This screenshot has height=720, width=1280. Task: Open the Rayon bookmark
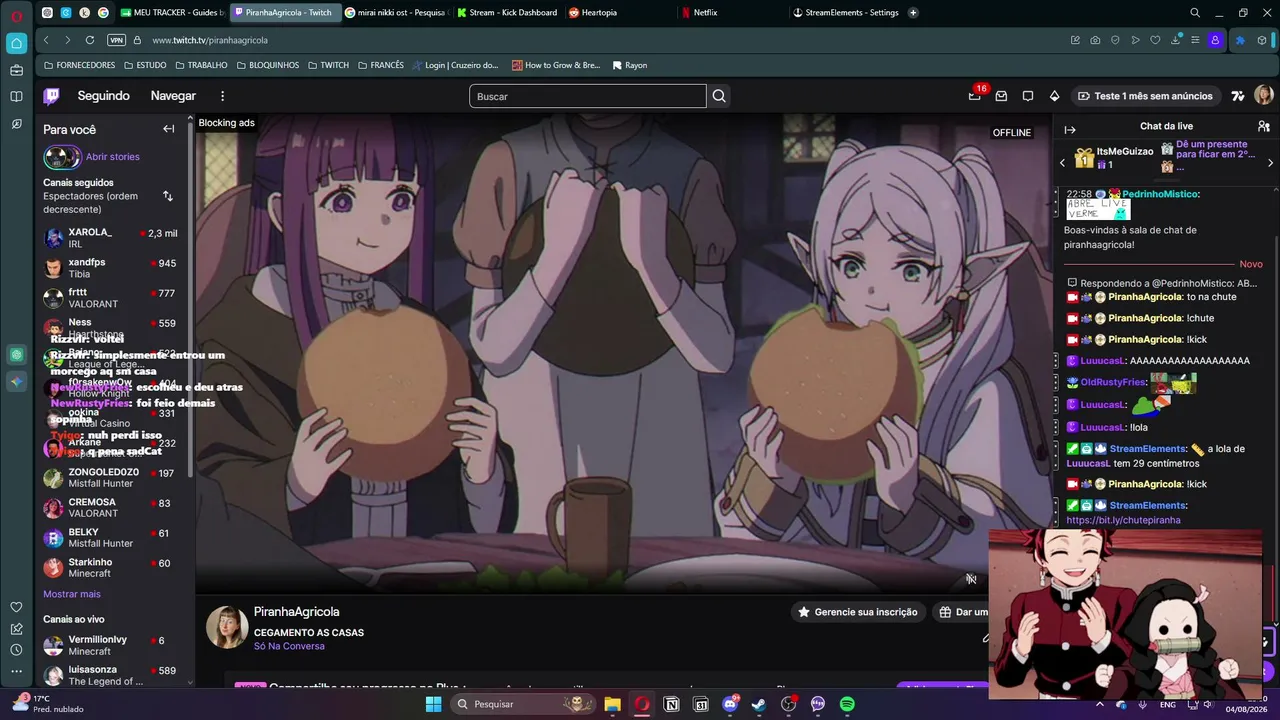(x=628, y=65)
